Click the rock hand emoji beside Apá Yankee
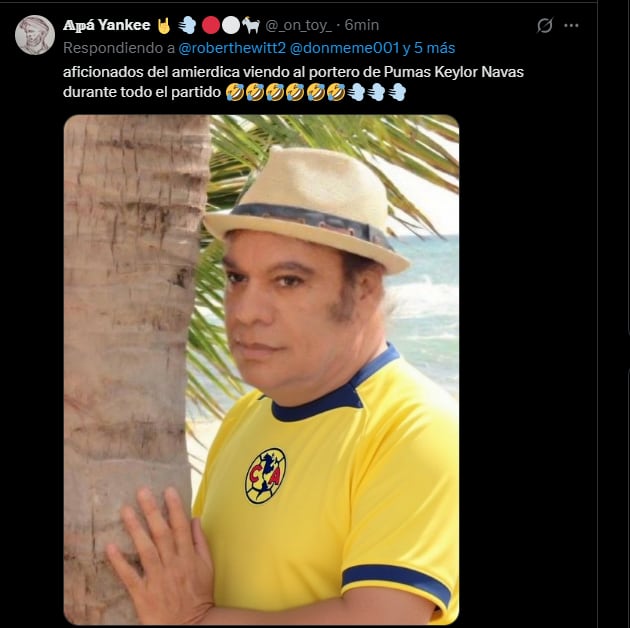The width and height of the screenshot is (630, 628). [162, 25]
